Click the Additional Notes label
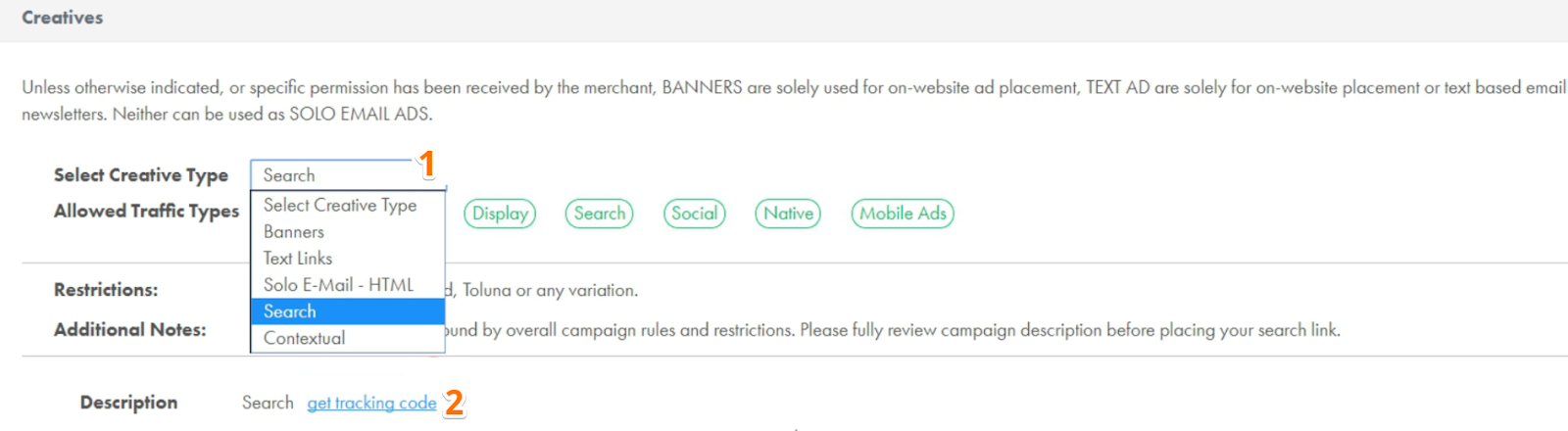 point(129,330)
